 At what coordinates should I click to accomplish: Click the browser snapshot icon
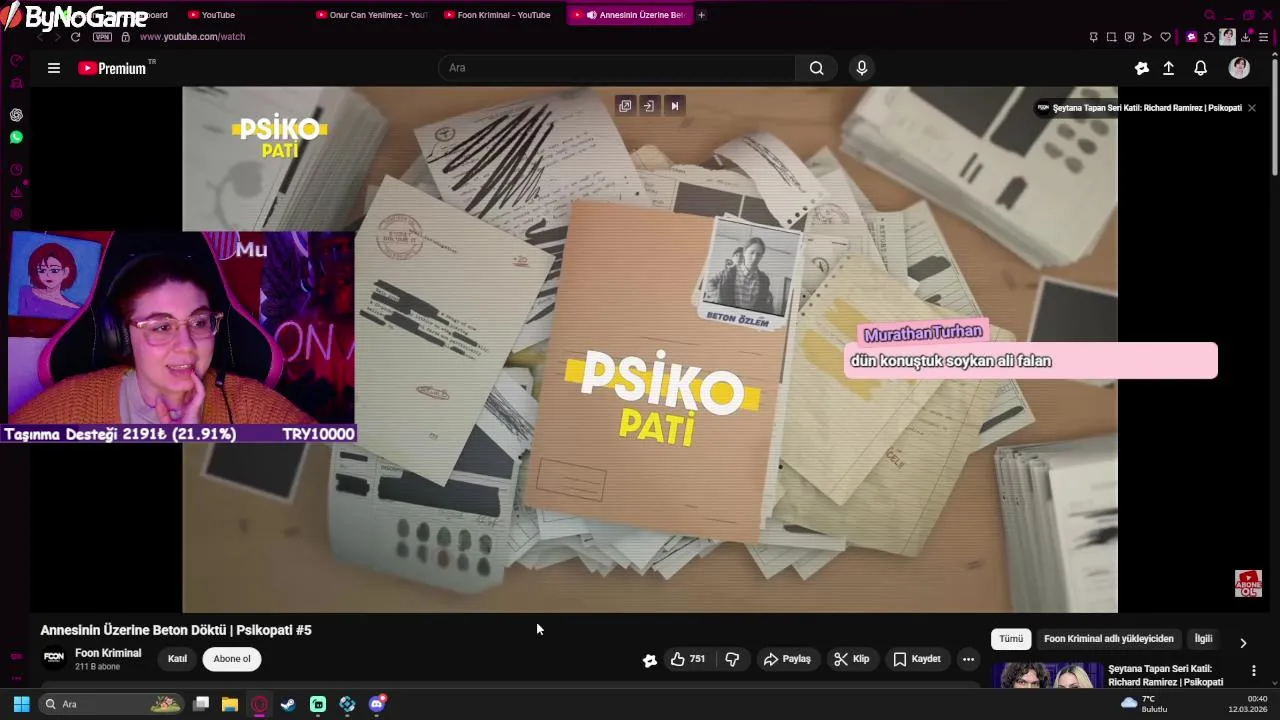(1111, 37)
